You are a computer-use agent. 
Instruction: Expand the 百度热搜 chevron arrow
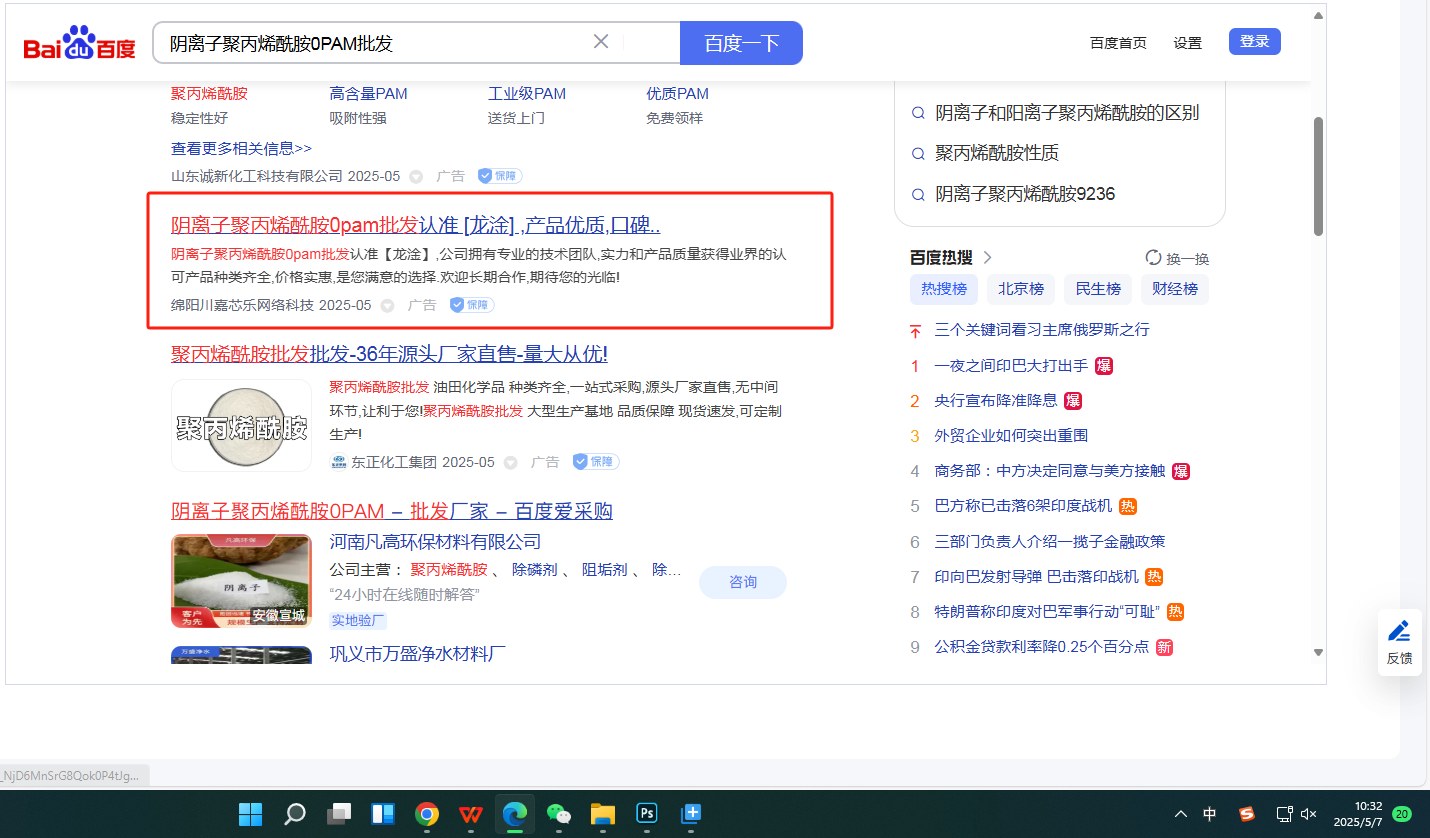tap(988, 258)
